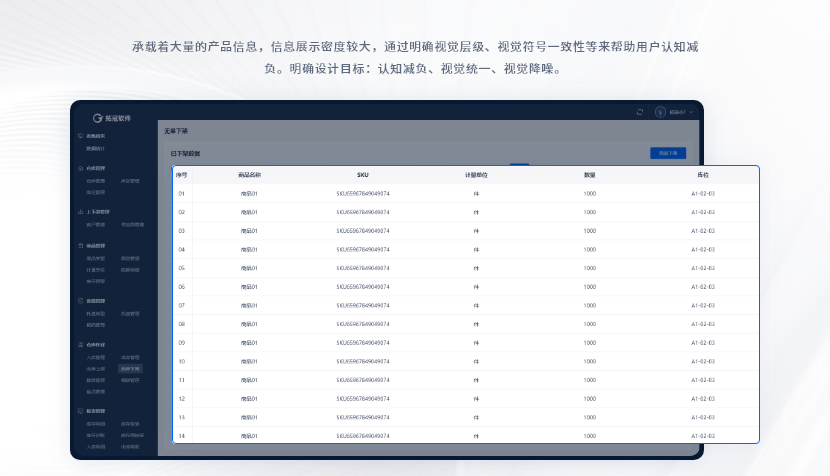Select the 系统首页 sidebar heading
This screenshot has height=476, width=830.
pos(96,136)
